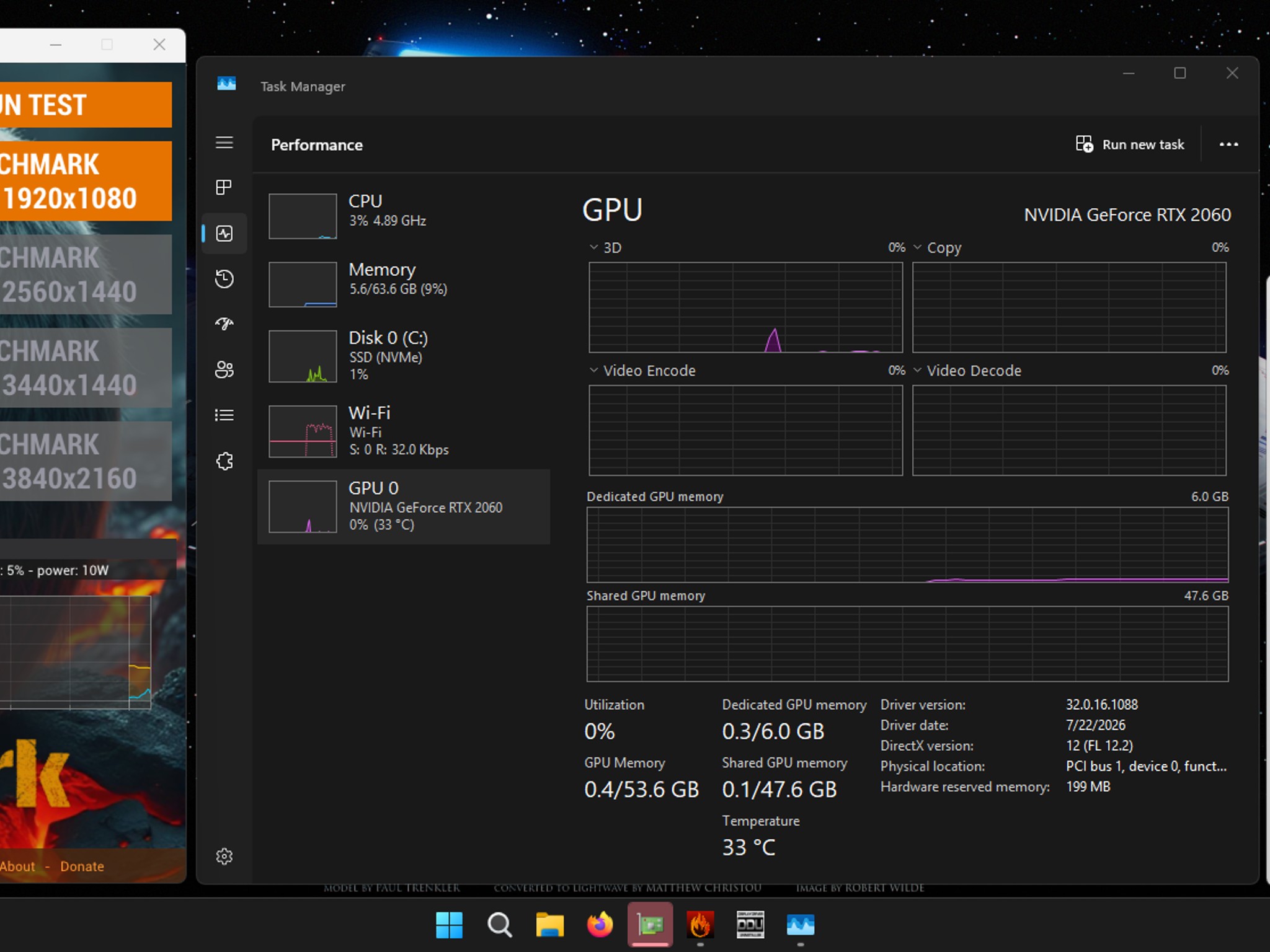Open Task Manager settings gear
1270x952 pixels.
224,856
